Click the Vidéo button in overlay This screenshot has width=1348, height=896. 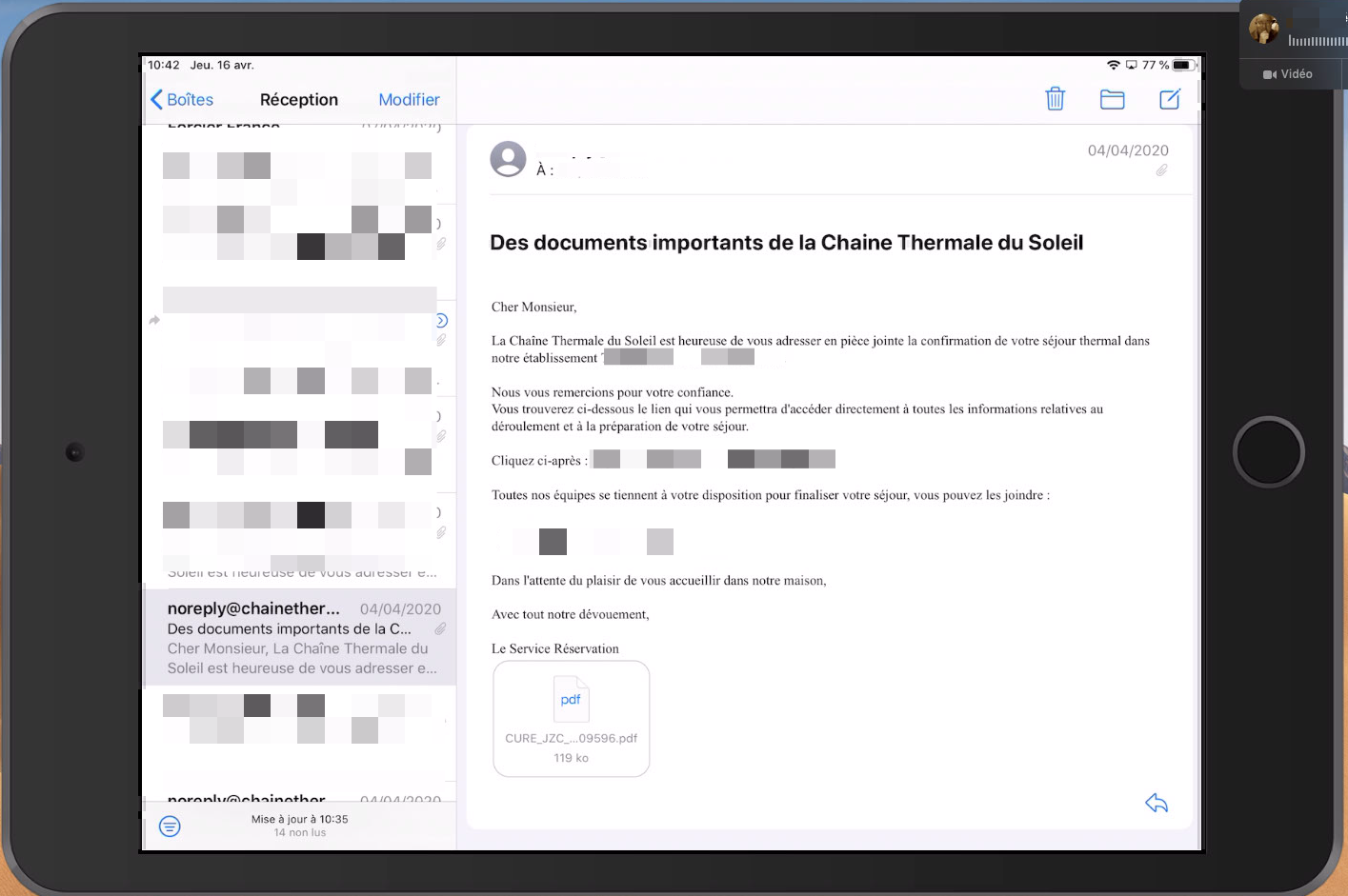[x=1288, y=74]
